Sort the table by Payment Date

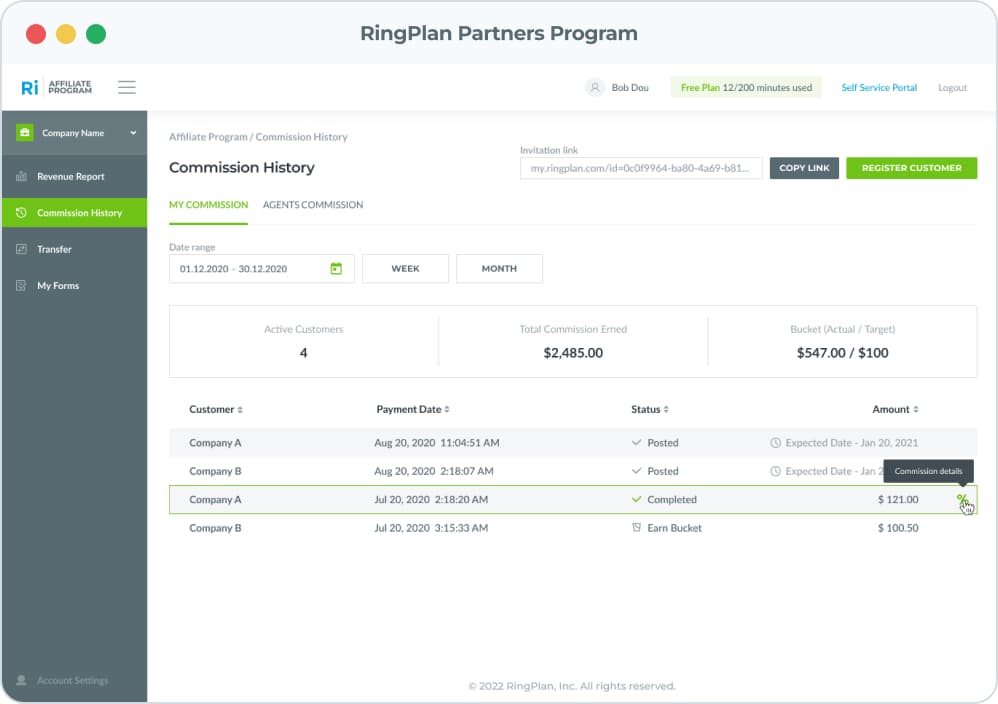pos(413,409)
